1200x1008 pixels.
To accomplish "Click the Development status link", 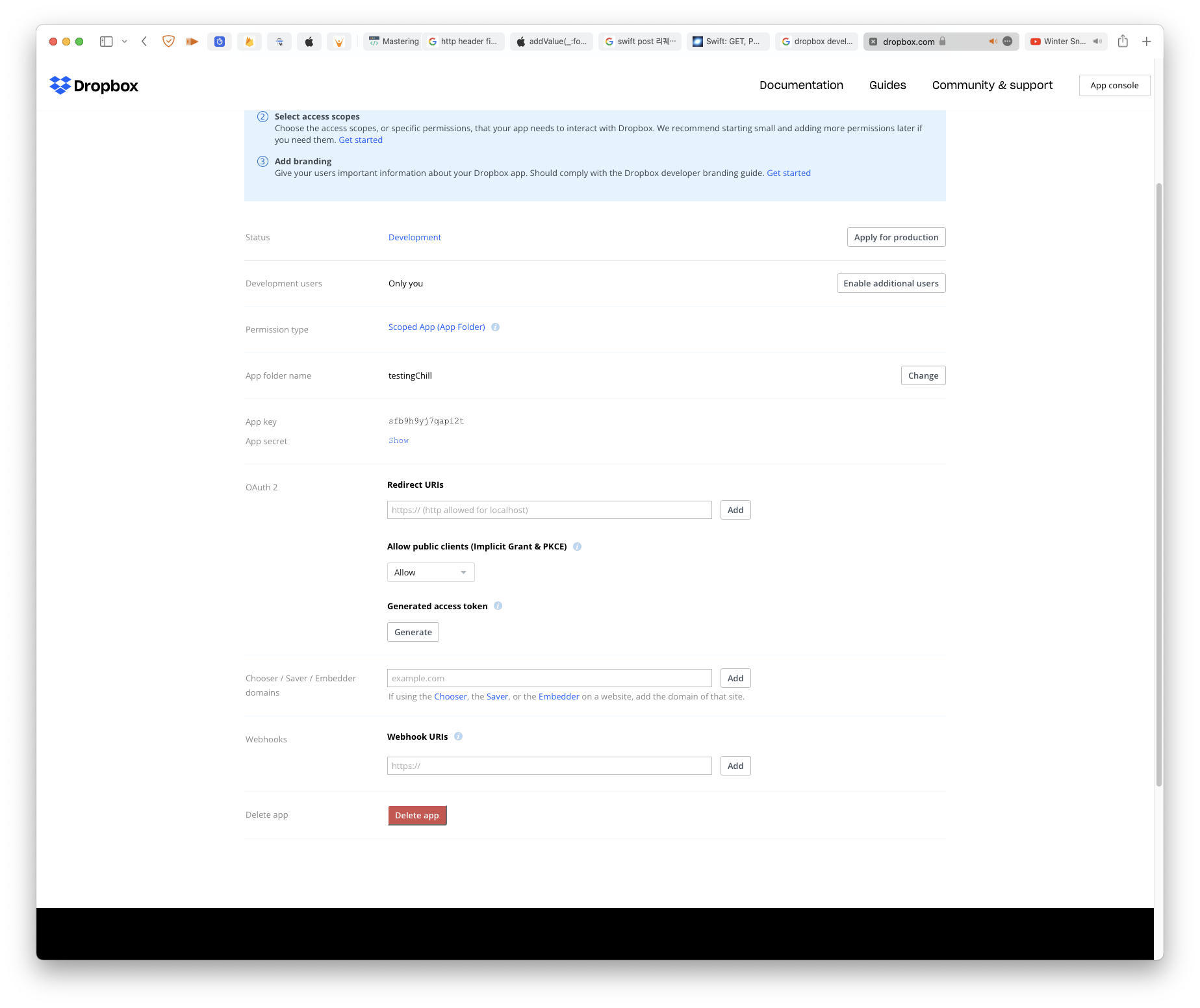I will [415, 237].
